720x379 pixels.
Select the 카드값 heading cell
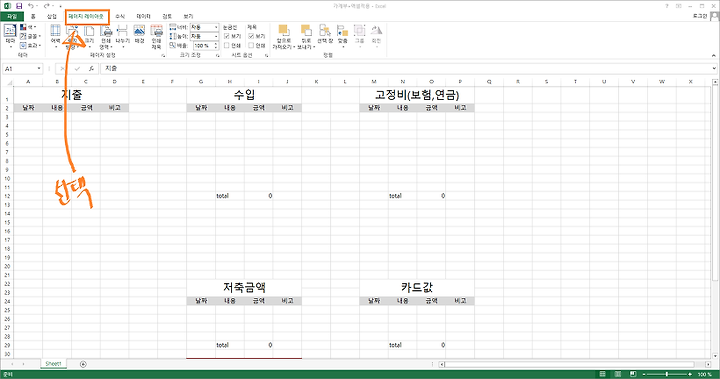click(417, 288)
